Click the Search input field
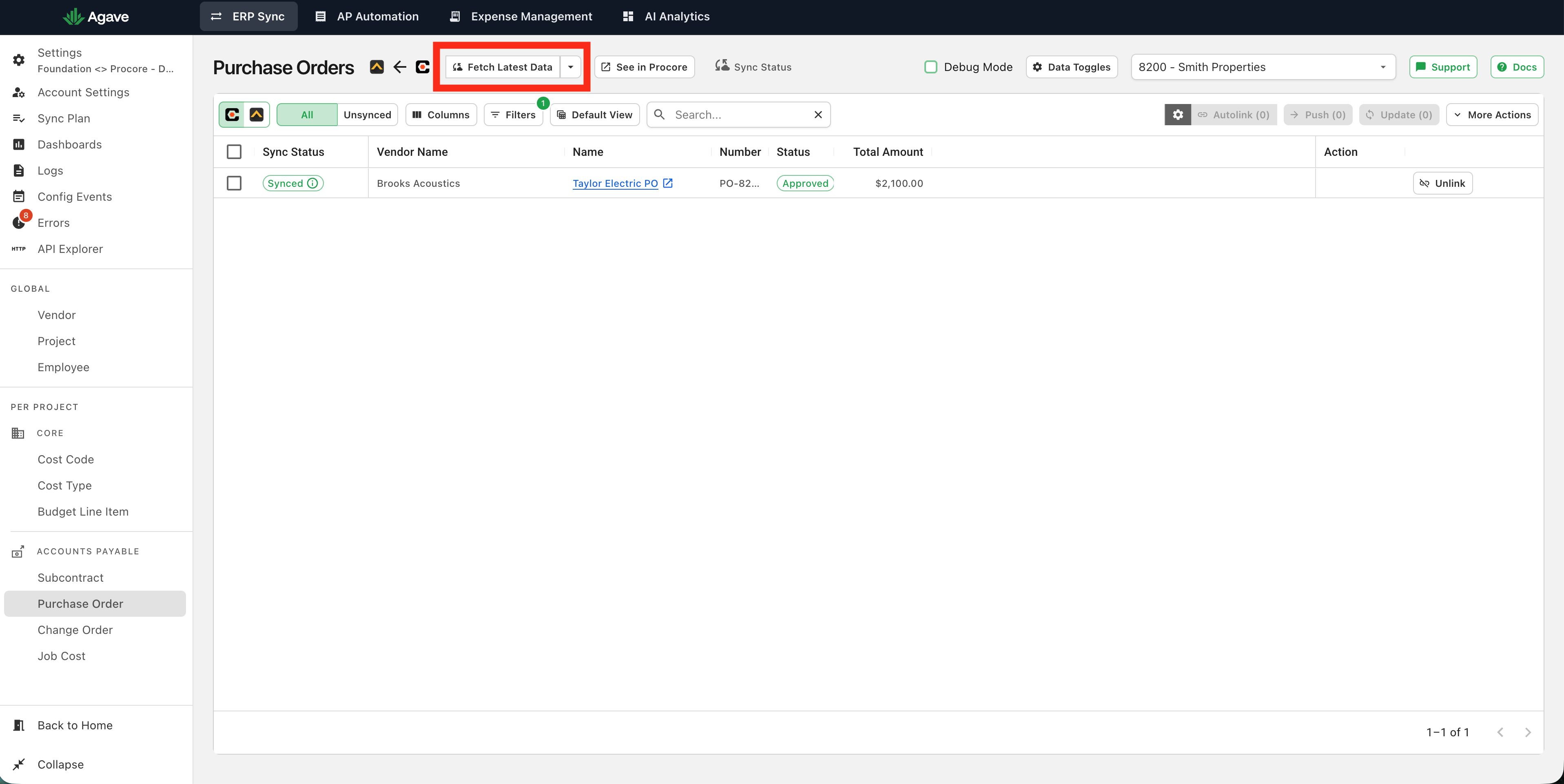Viewport: 1564px width, 784px height. point(739,115)
